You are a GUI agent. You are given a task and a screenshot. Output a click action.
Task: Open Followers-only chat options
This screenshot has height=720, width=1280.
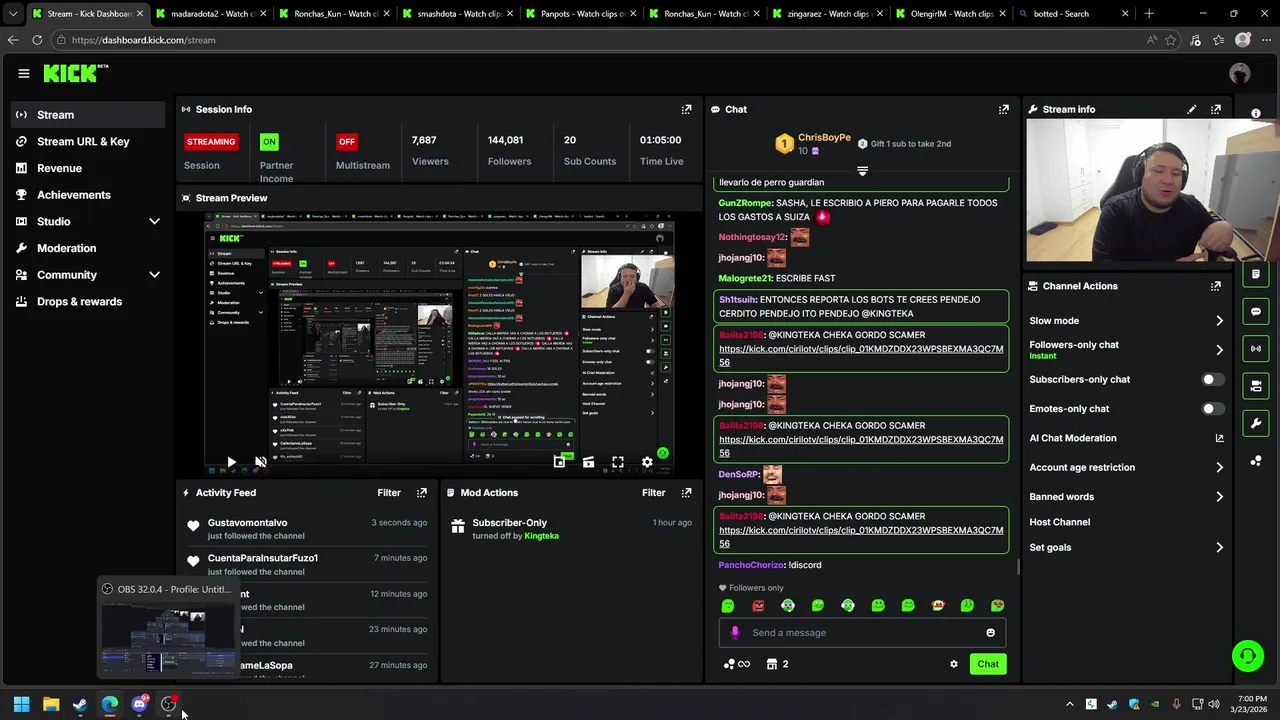(x=1126, y=349)
